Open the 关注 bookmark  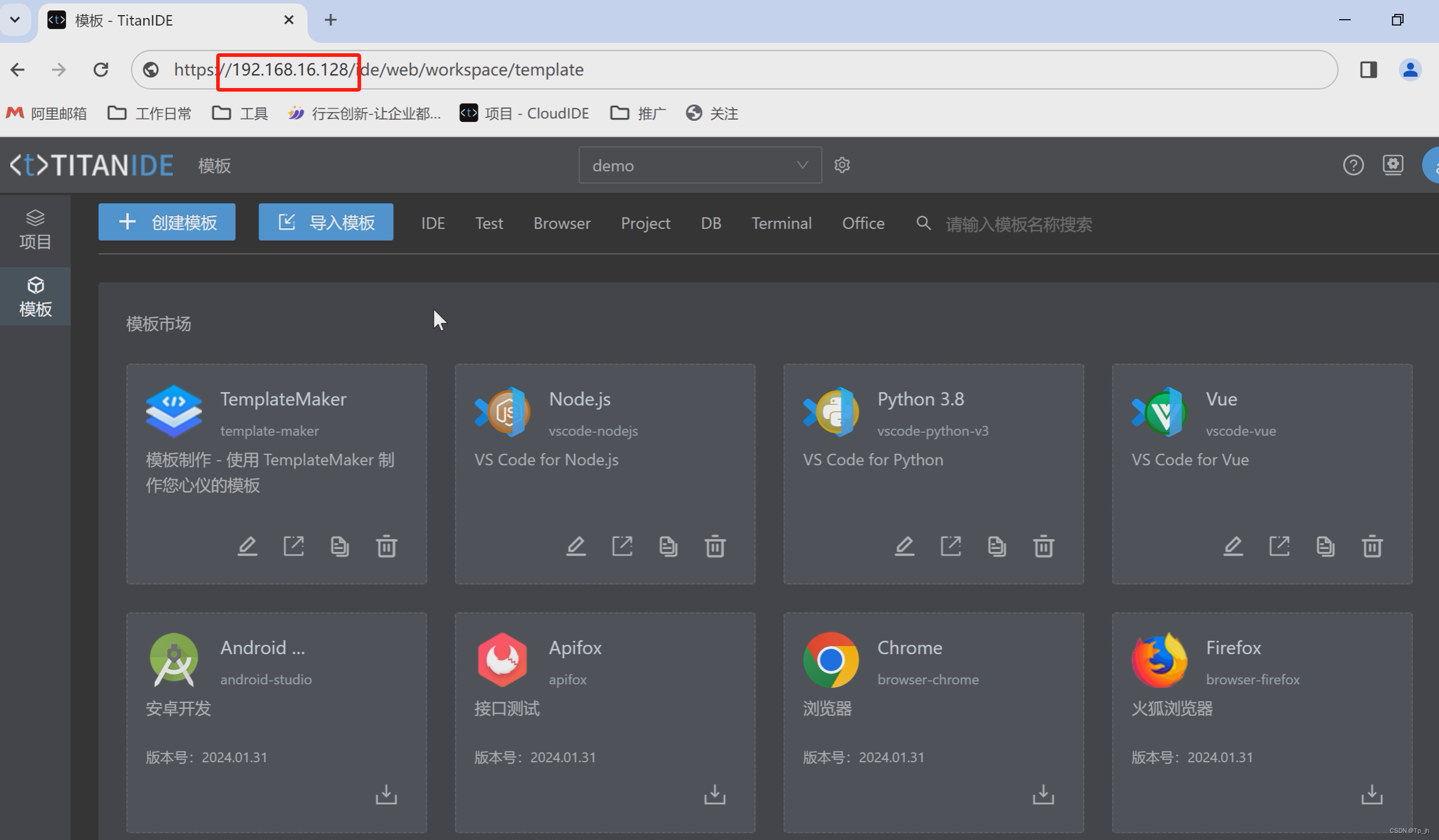(712, 113)
